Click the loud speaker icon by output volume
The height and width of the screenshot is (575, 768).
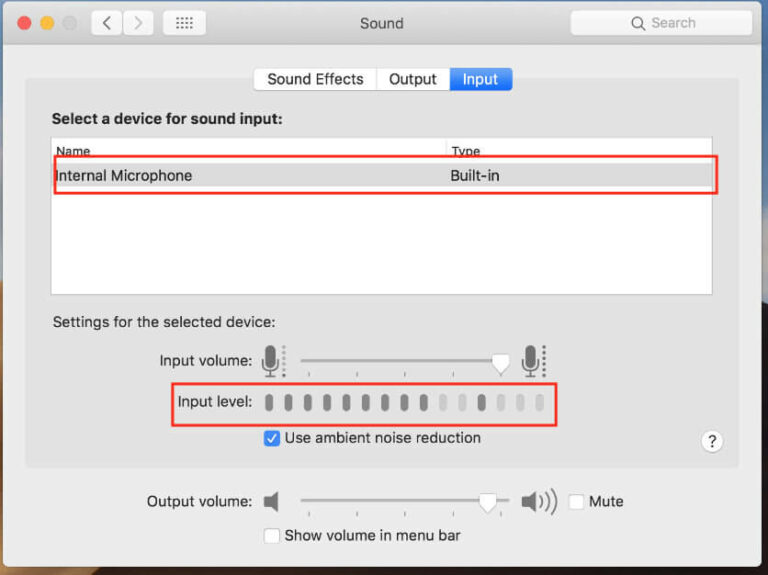tap(538, 501)
